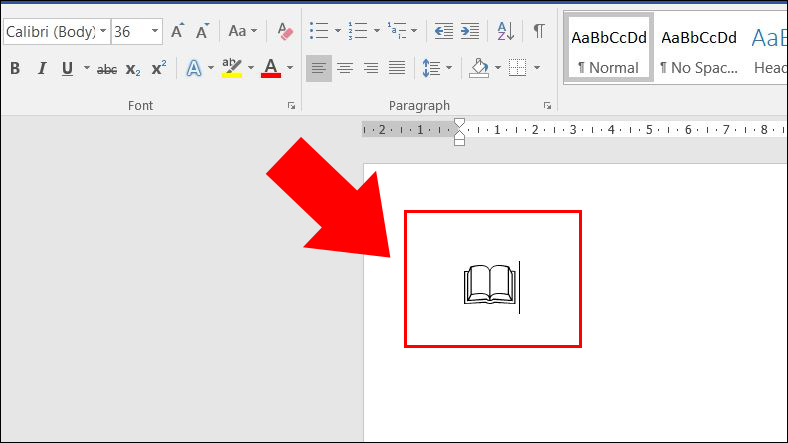This screenshot has width=788, height=443.
Task: Click the Clear All Formatting eraser icon
Action: [285, 32]
